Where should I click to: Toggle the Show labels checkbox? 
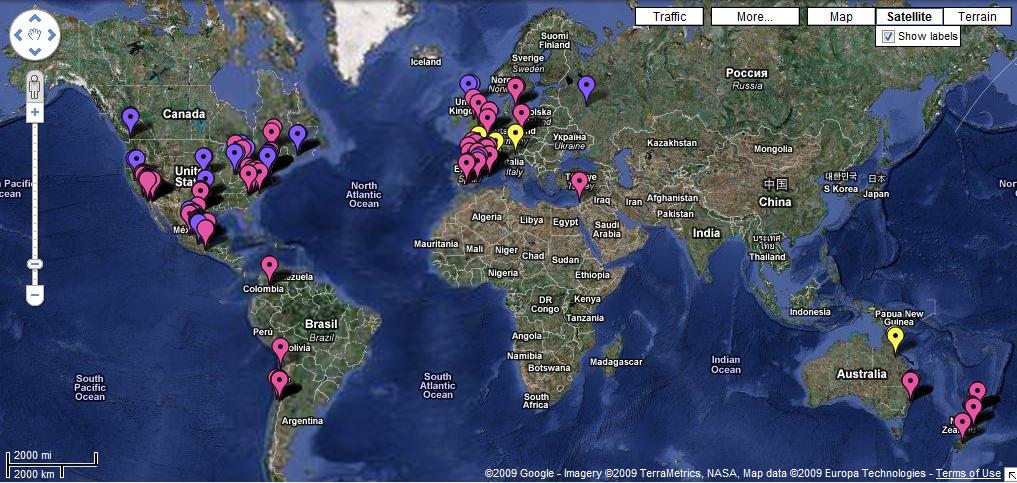coord(889,36)
